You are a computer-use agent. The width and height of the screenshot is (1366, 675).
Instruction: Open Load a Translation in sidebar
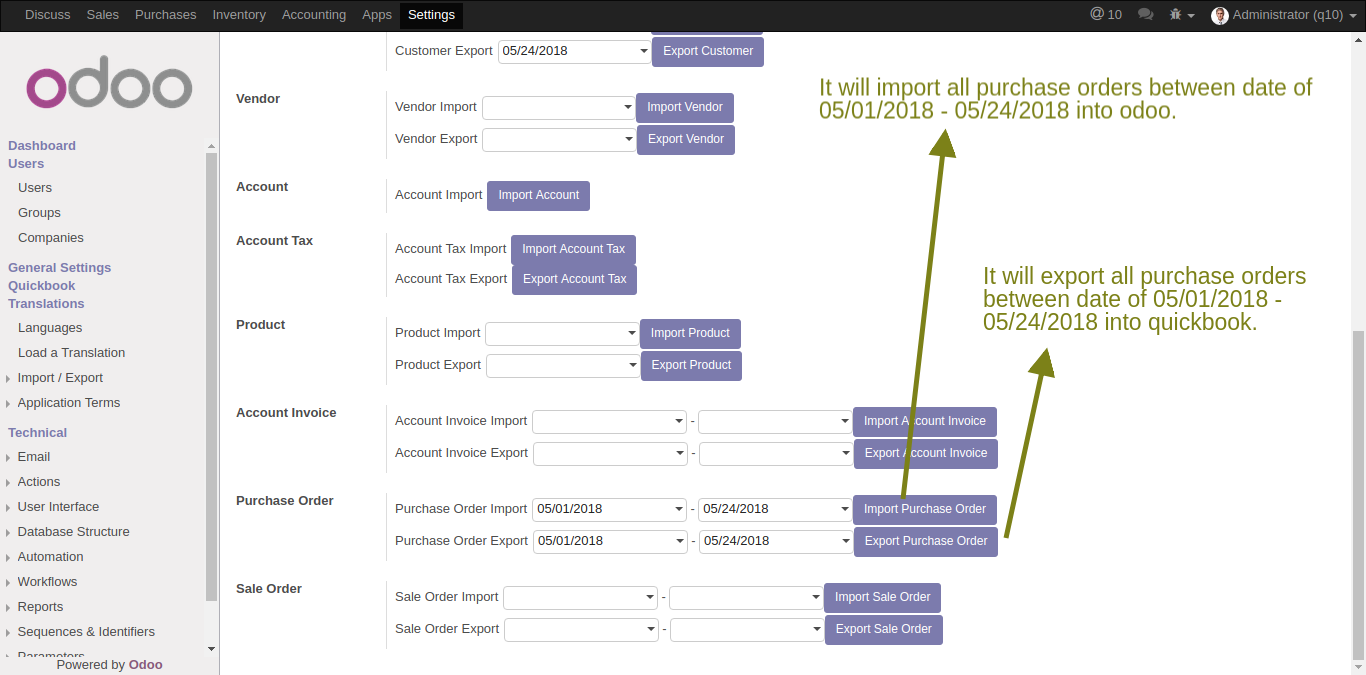[71, 353]
